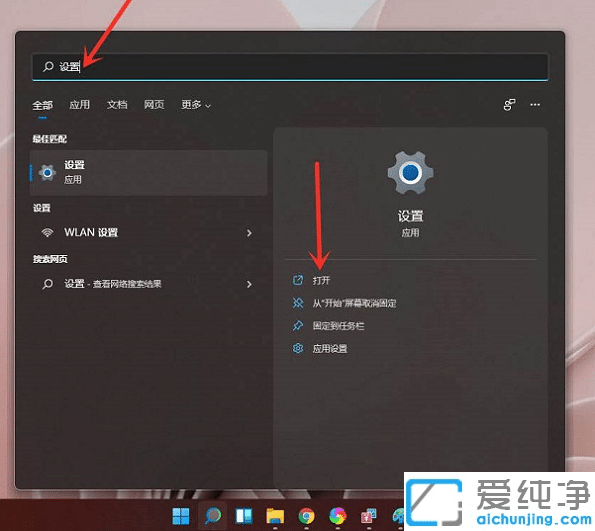Click the Wi-Fi icon beside WLAN 设置

coord(47,232)
